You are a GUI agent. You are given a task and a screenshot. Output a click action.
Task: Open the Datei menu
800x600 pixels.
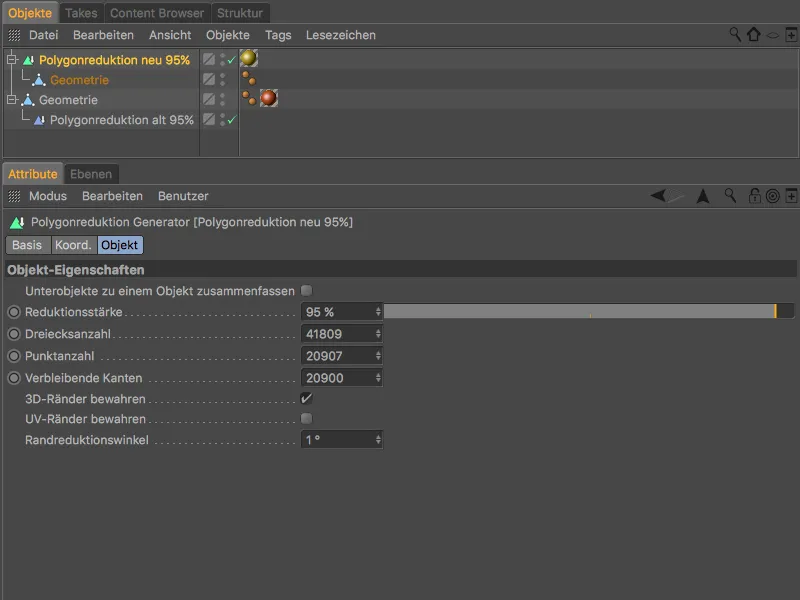point(43,35)
